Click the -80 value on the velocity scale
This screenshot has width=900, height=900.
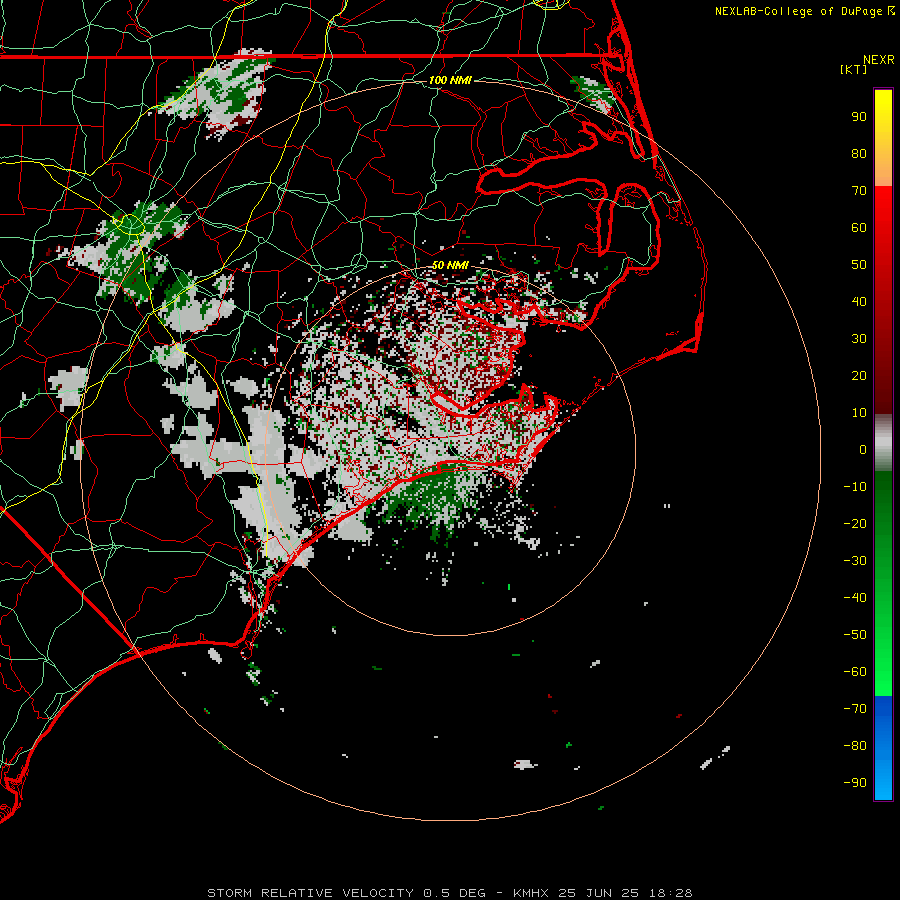click(855, 746)
